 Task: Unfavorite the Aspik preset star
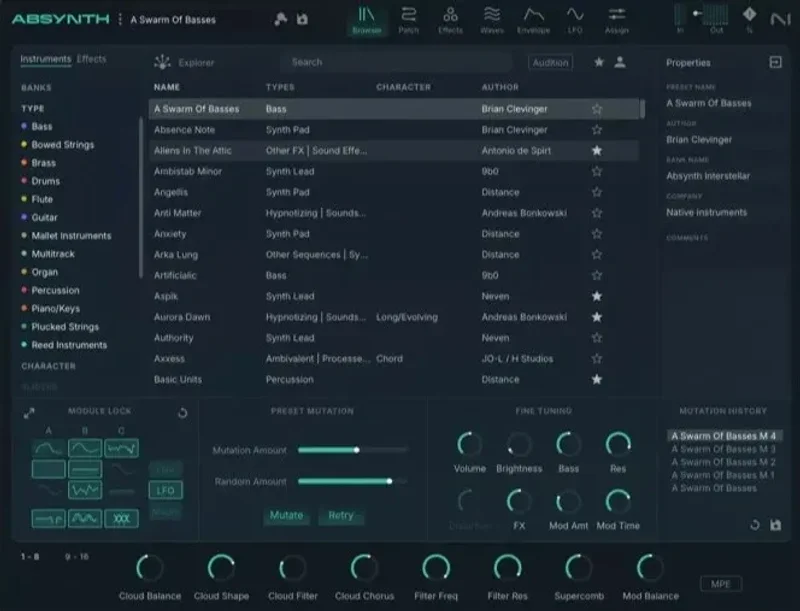(x=596, y=296)
